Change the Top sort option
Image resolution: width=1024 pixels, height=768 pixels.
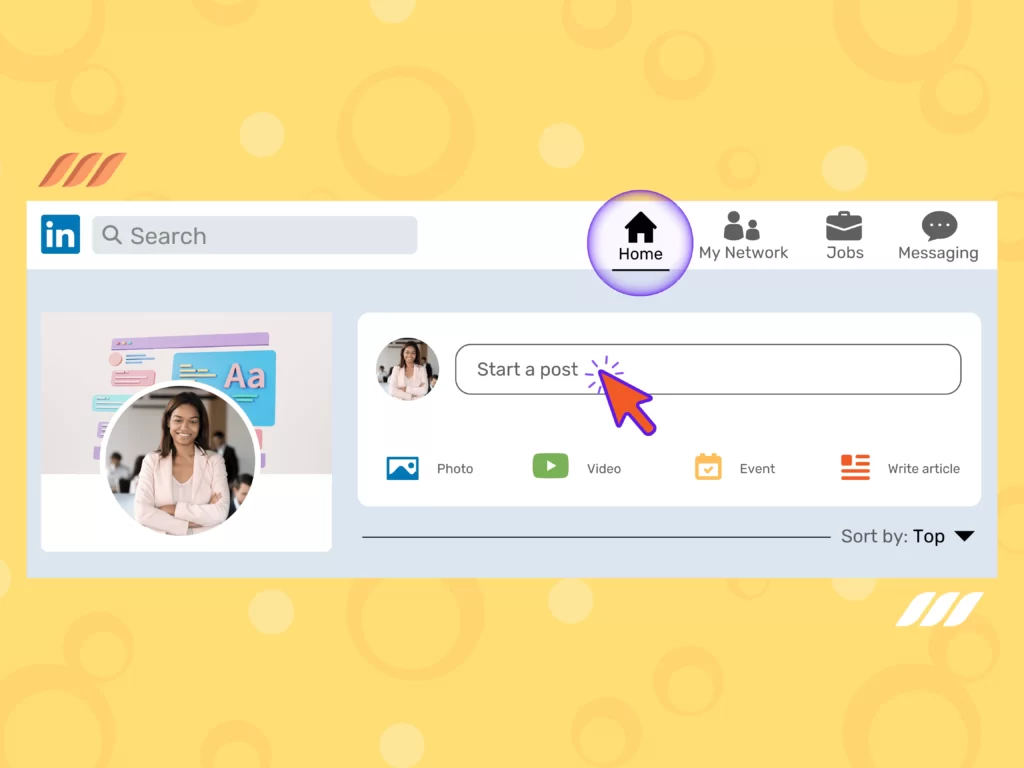930,536
